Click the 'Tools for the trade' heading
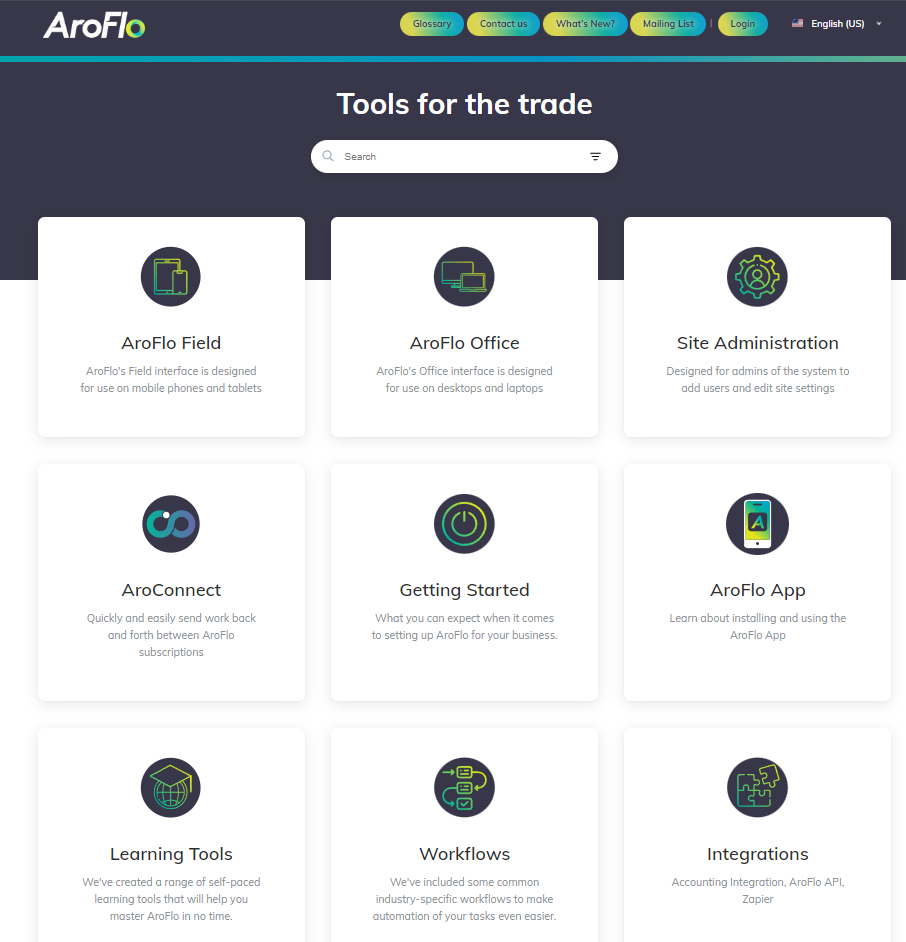906x942 pixels. point(464,104)
